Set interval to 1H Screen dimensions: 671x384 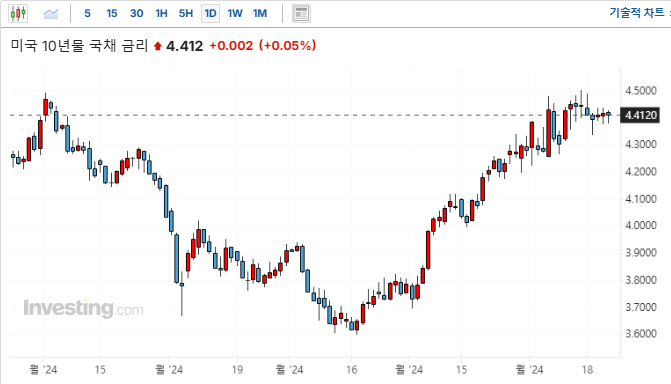[161, 14]
